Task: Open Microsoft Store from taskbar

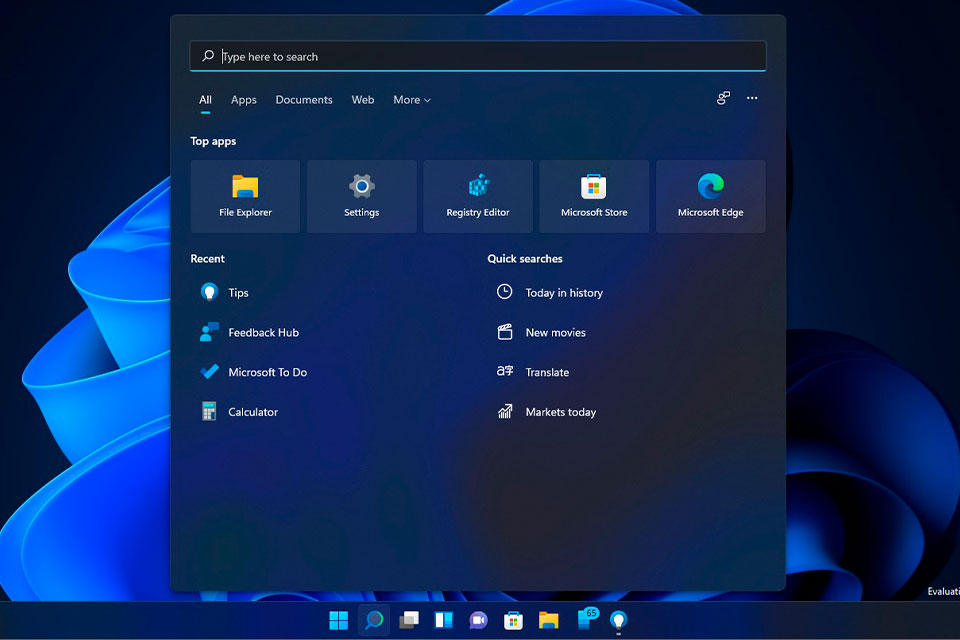Action: click(513, 620)
